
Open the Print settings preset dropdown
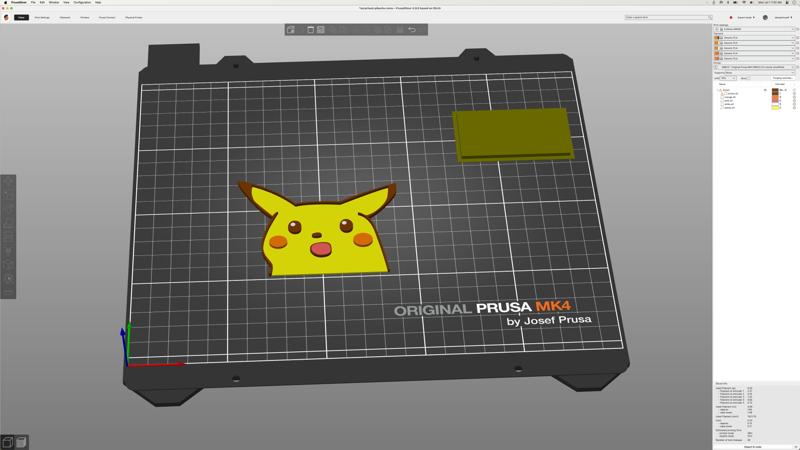click(755, 29)
